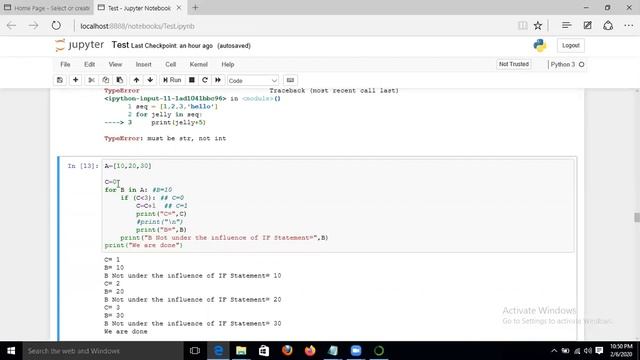Cut selected cells with scissors icon
The height and width of the screenshot is (360, 640).
(x=91, y=80)
